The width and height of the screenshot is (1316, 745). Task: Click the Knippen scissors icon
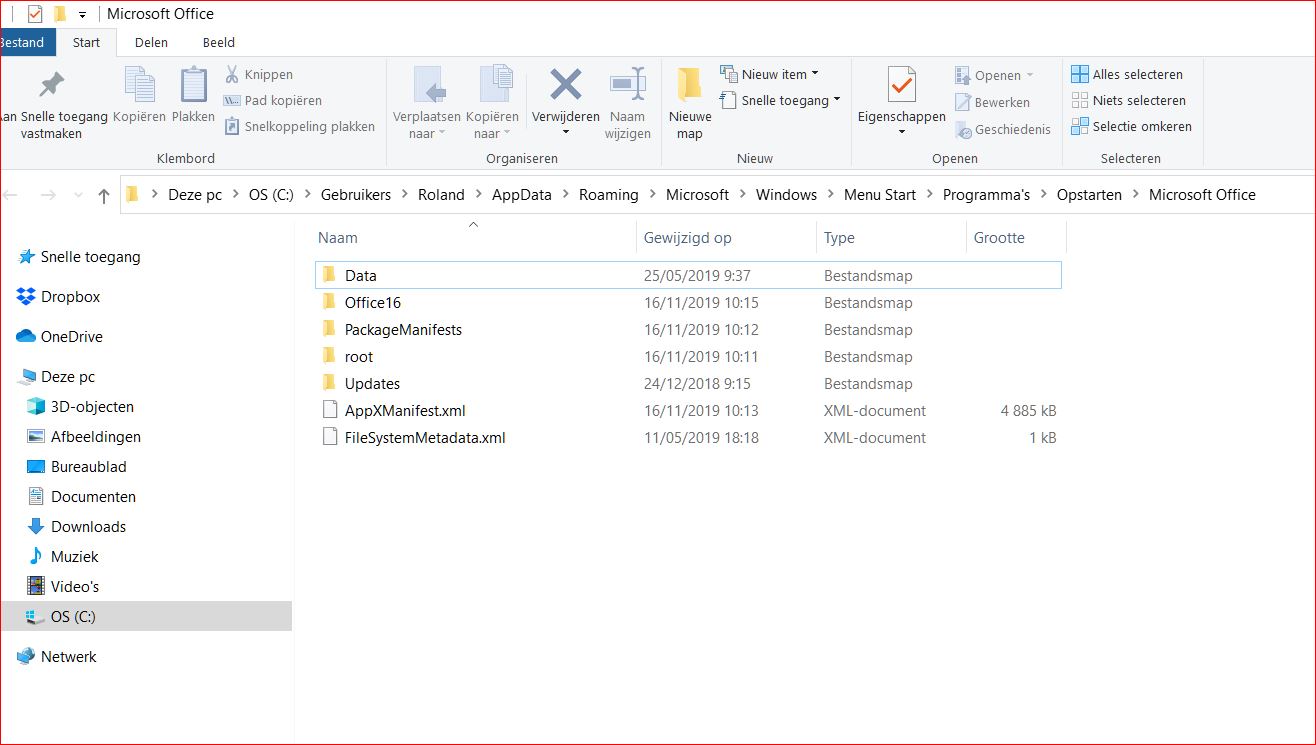232,75
